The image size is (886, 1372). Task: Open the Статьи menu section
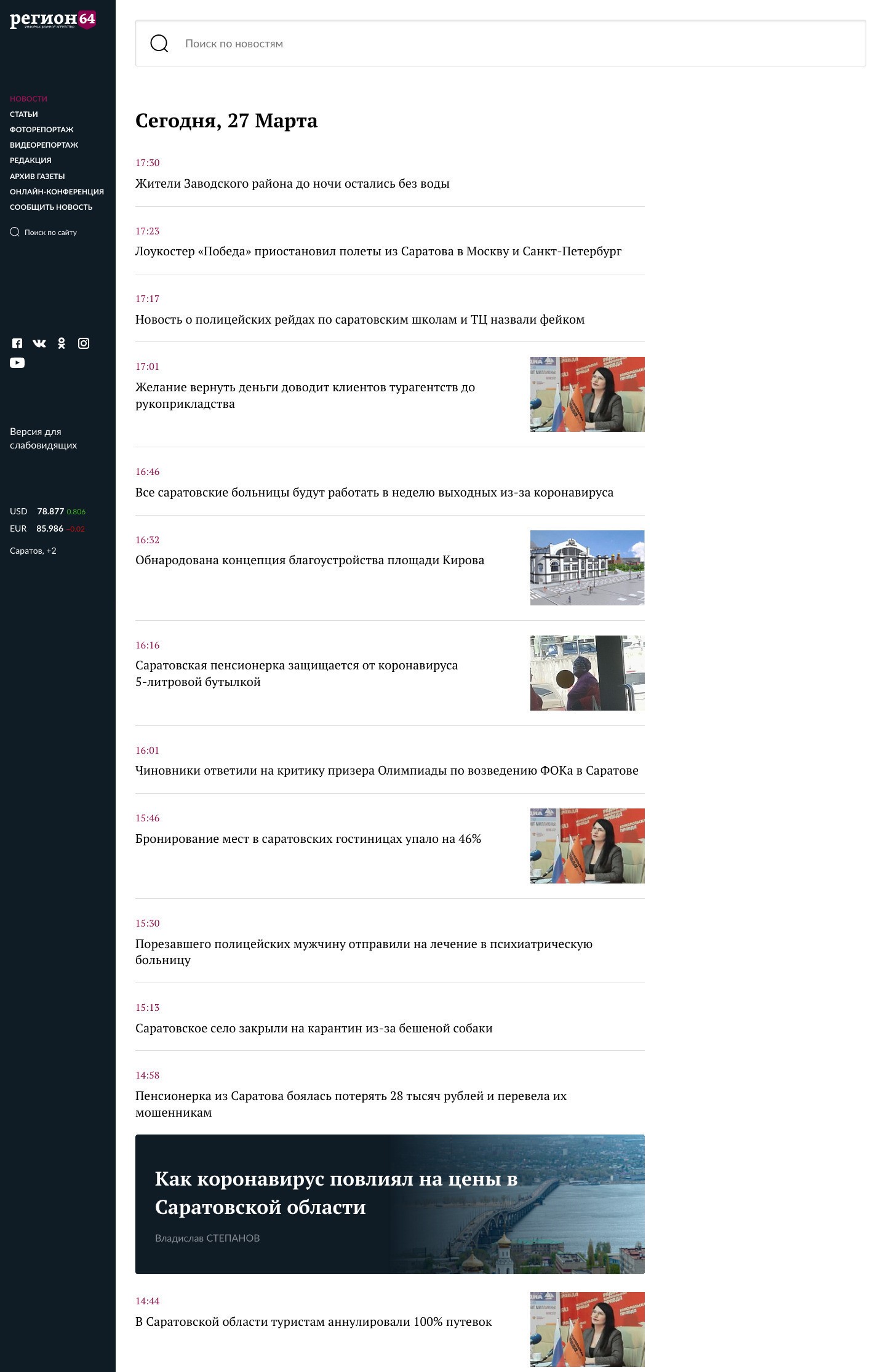[x=24, y=114]
